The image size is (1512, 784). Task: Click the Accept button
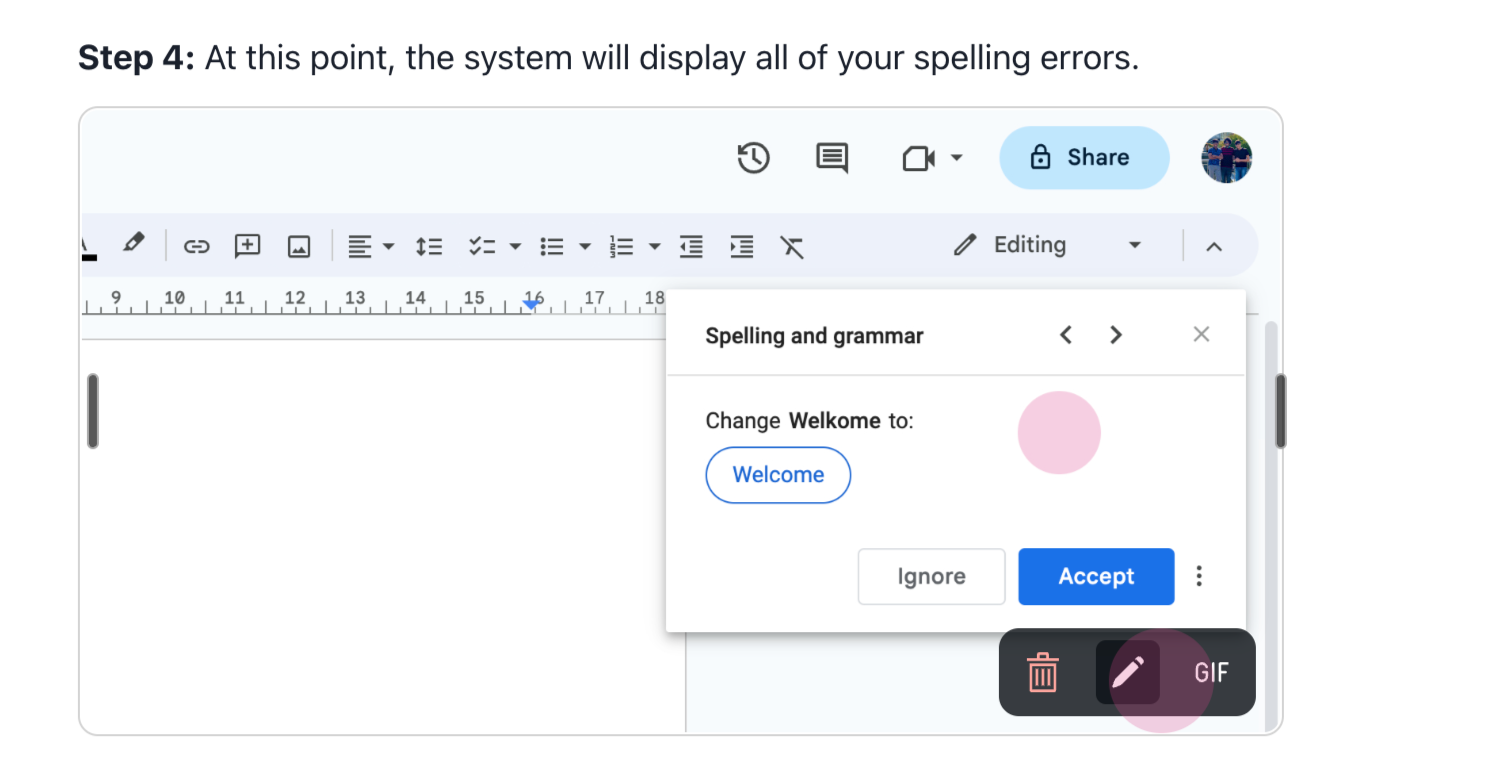point(1096,576)
